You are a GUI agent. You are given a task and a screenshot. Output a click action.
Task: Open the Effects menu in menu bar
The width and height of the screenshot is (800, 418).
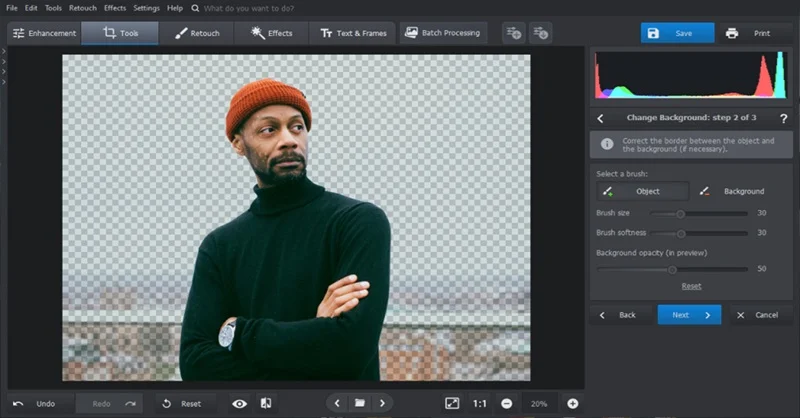[114, 8]
